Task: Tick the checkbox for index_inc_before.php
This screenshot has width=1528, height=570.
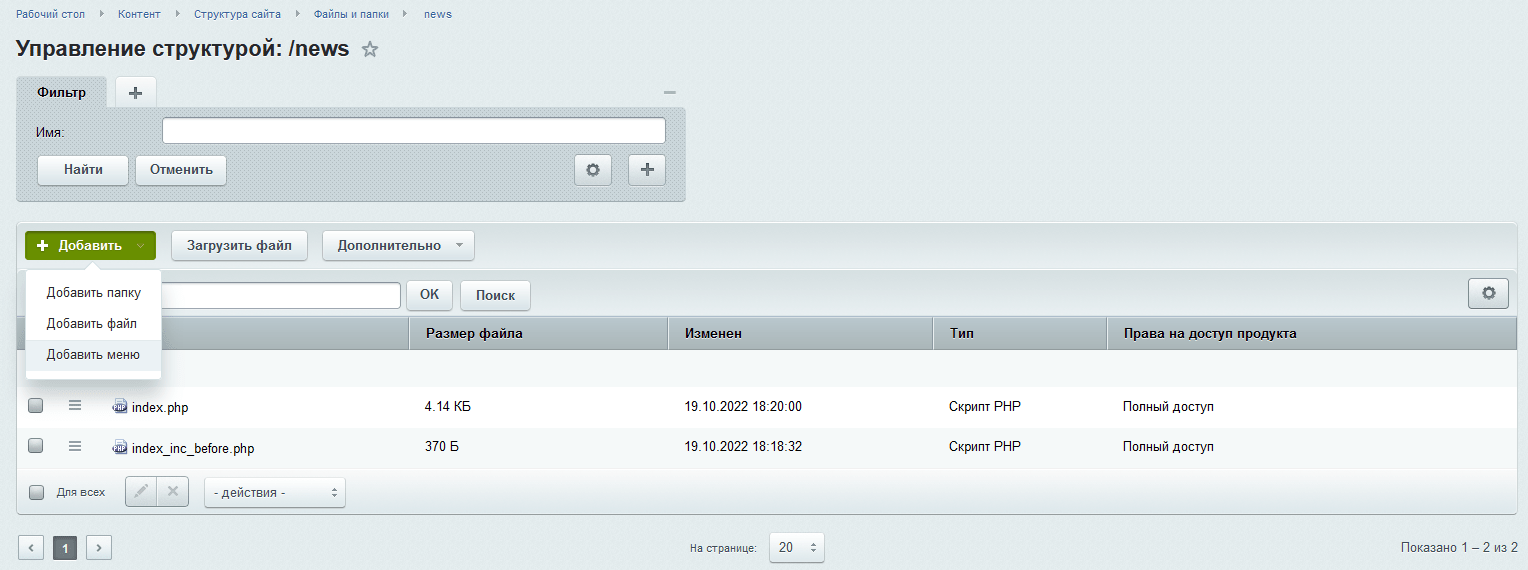Action: point(36,447)
